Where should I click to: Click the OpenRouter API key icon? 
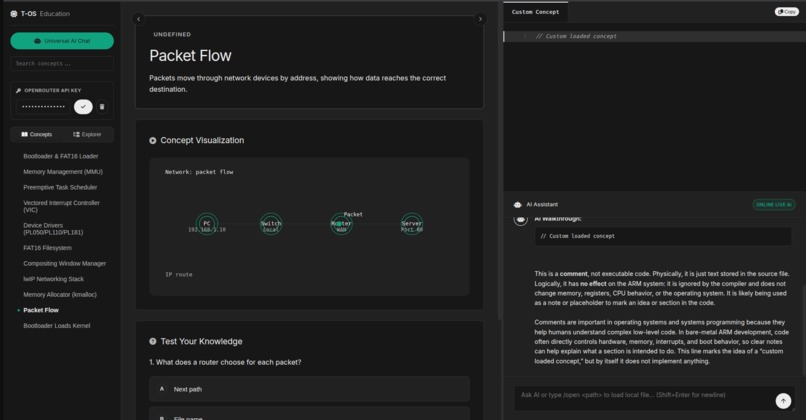coord(19,90)
